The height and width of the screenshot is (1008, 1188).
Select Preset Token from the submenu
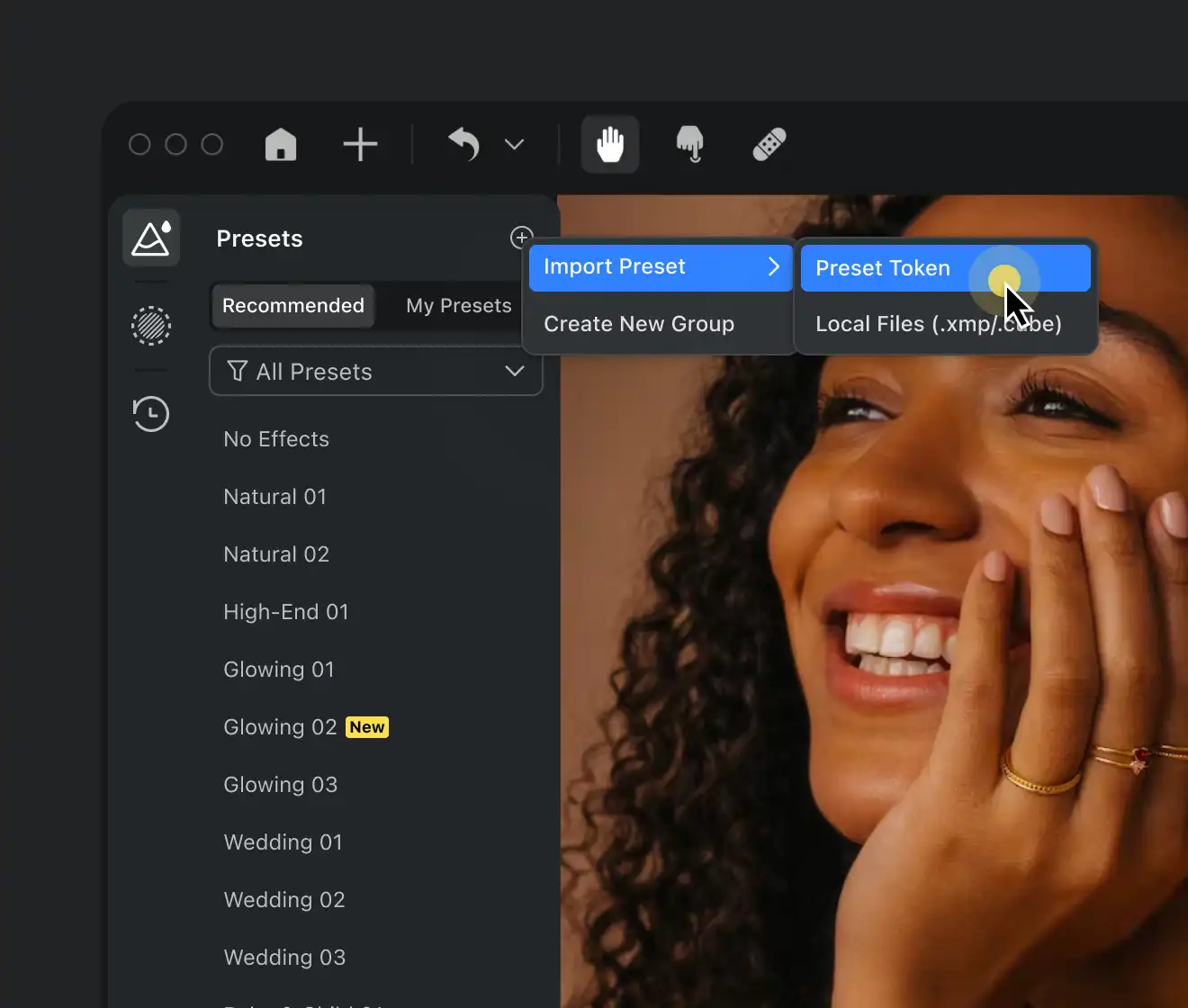[x=882, y=267]
